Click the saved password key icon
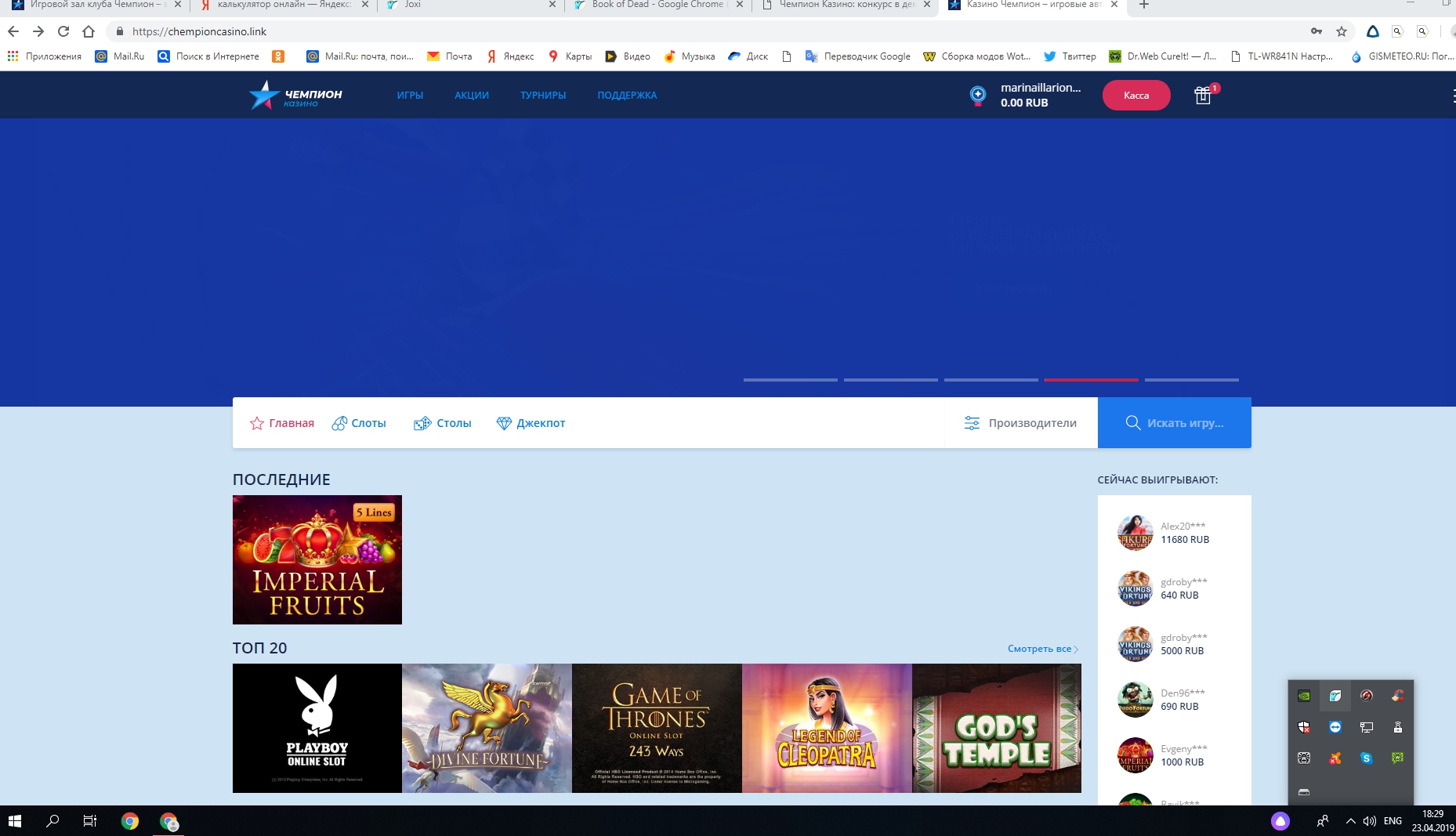 [x=1317, y=31]
